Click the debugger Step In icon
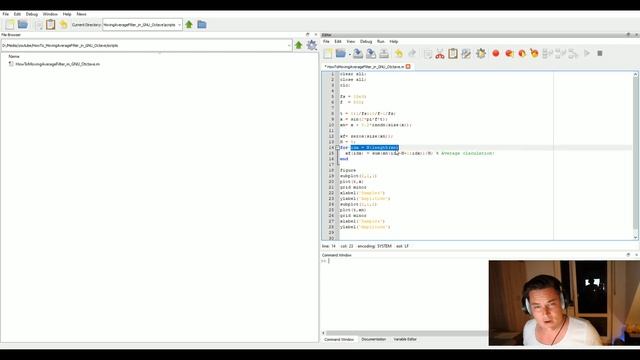This screenshot has width=640, height=360. [560, 53]
